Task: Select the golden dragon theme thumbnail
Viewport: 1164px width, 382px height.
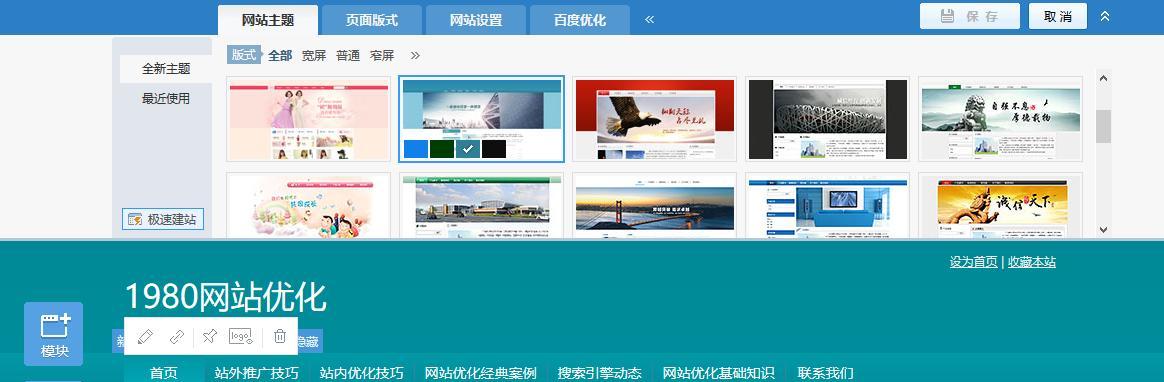Action: click(x=1001, y=205)
